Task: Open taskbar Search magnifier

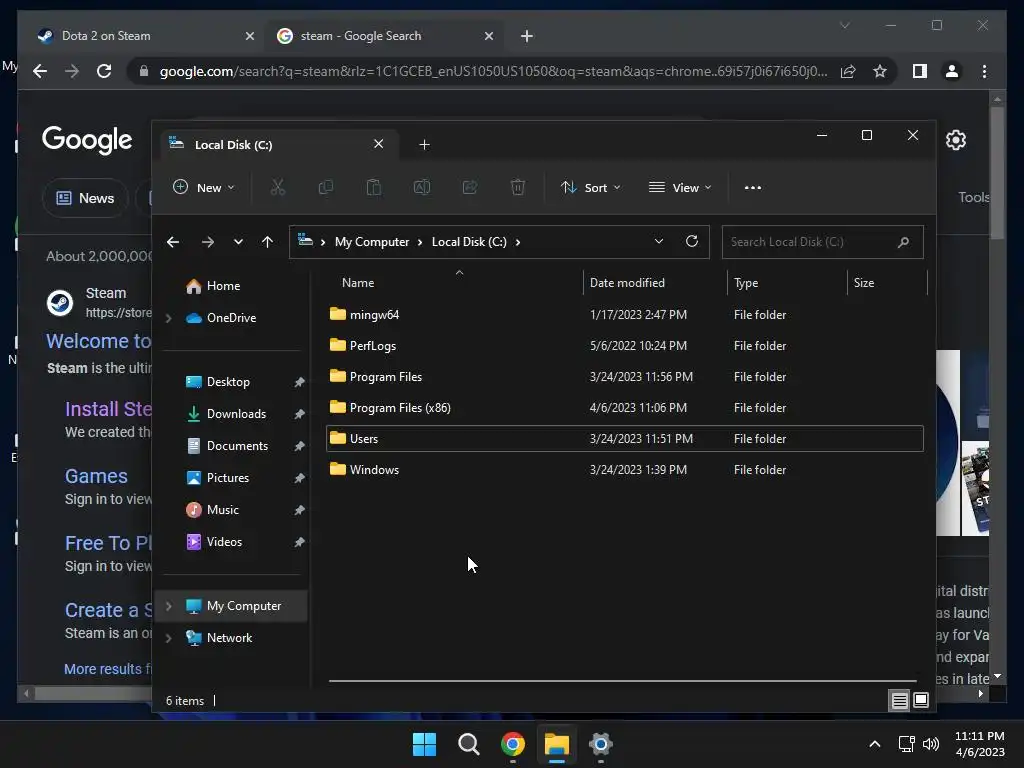Action: tap(468, 744)
